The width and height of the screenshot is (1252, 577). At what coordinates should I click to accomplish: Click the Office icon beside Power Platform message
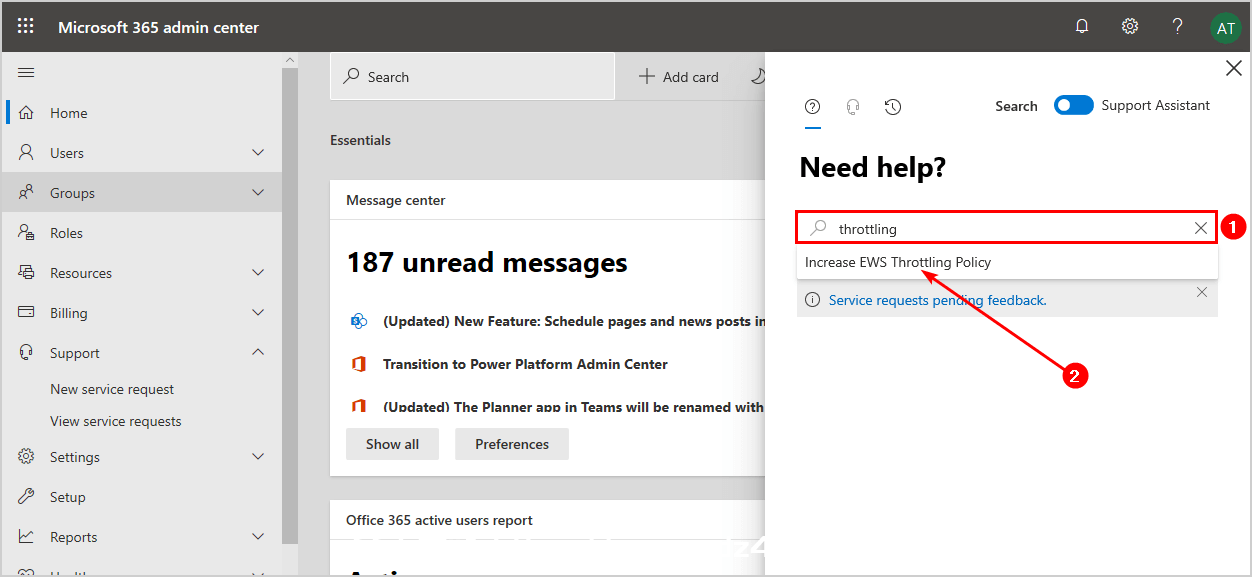(358, 364)
